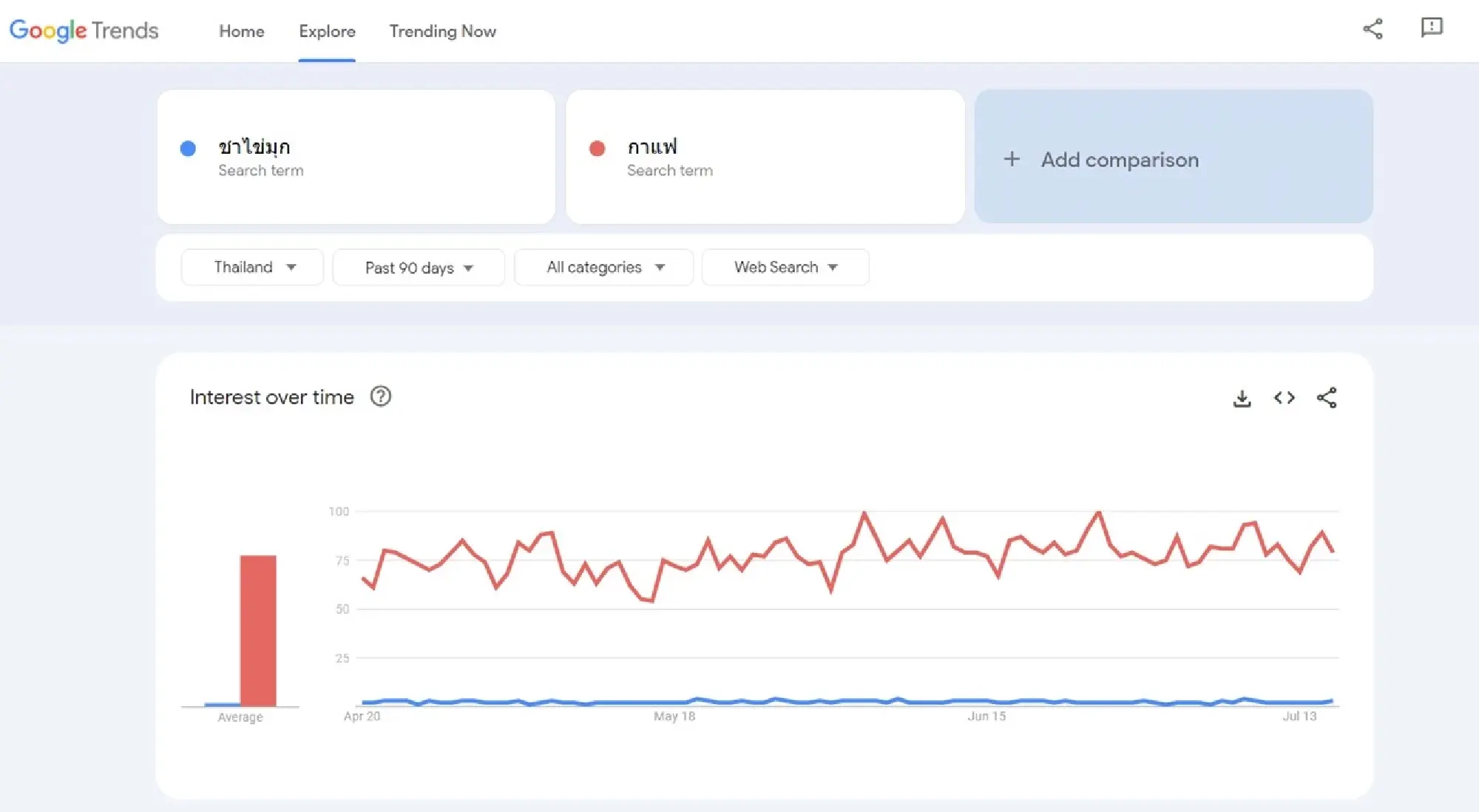Open the Interest over time help tooltip

point(382,397)
